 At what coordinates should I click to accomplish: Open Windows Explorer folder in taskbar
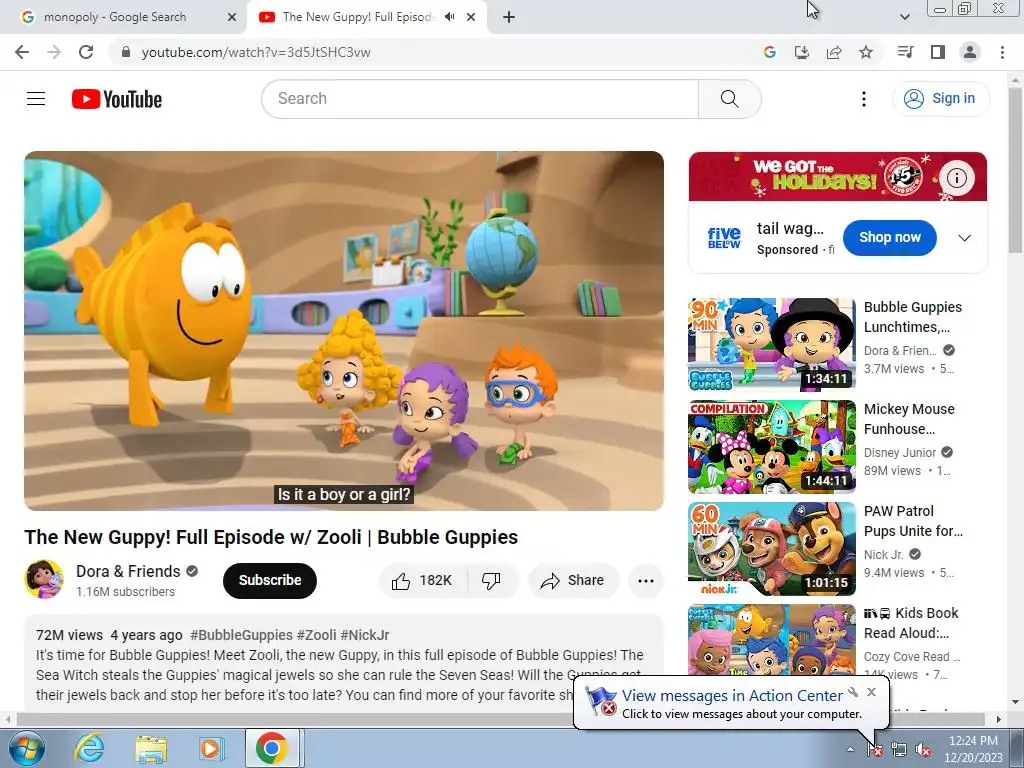tap(151, 748)
